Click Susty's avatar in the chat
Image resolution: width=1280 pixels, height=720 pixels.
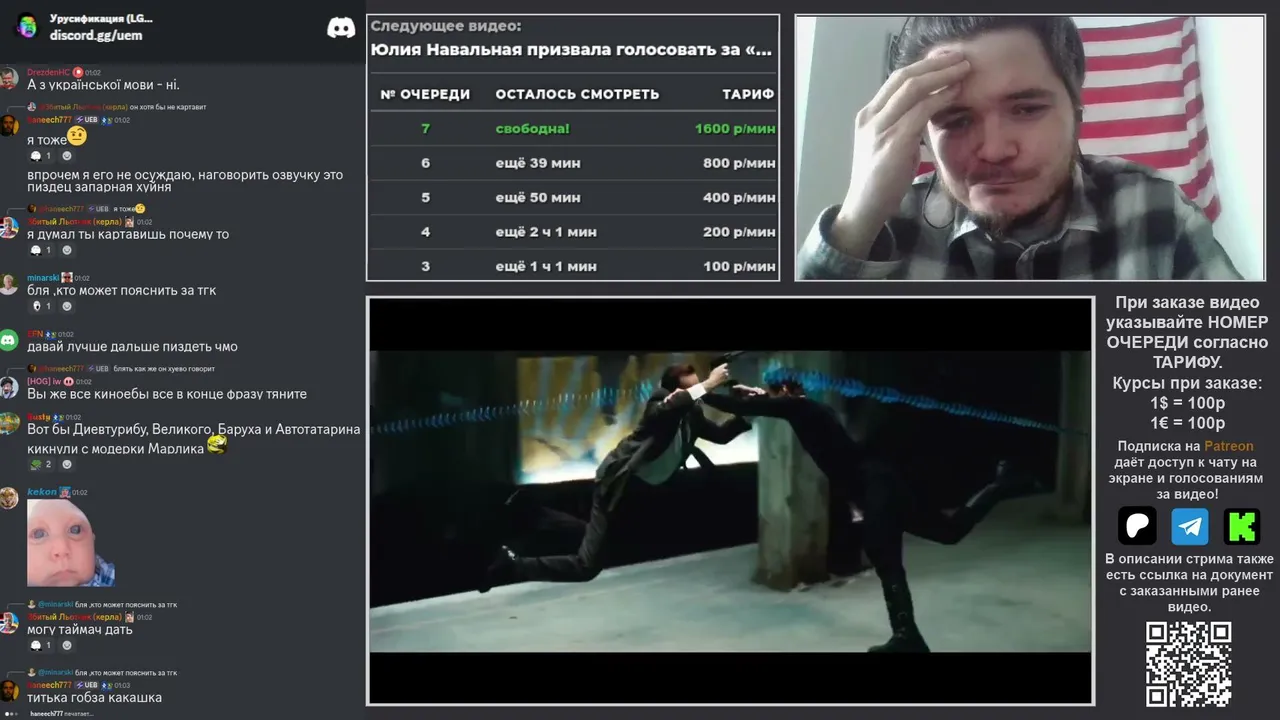point(9,422)
